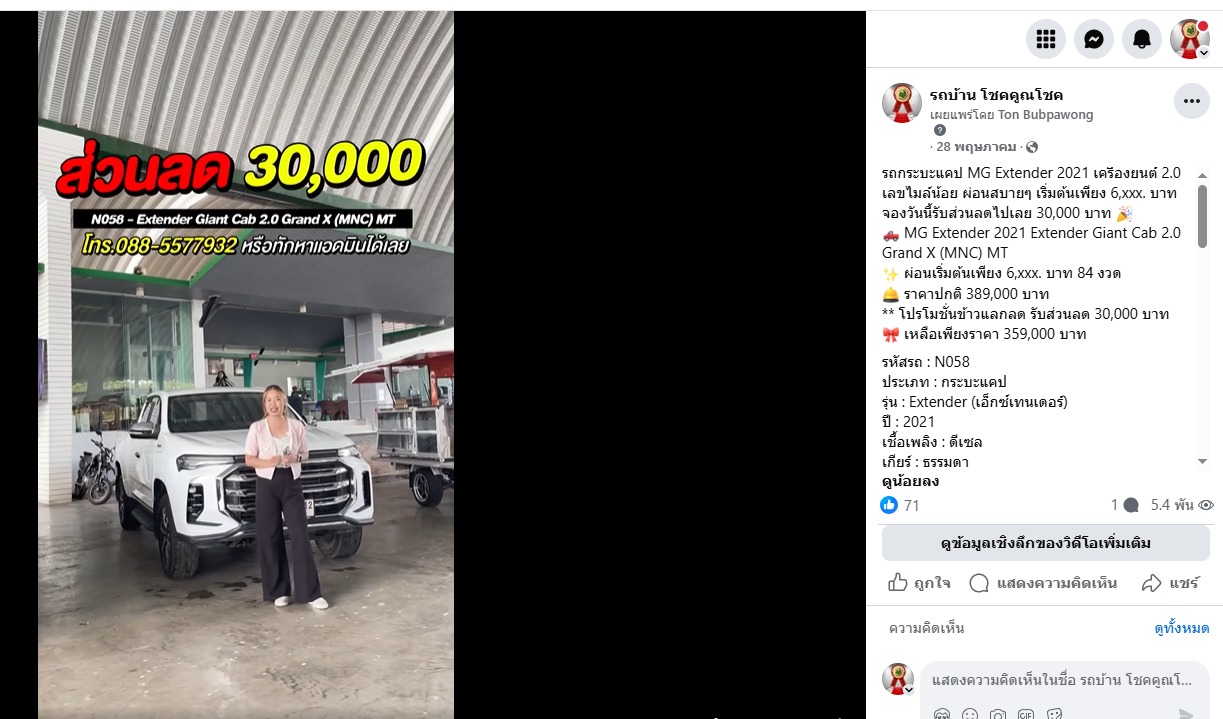1223x719 pixels.
Task: Open the three-dot post options menu
Action: 1191,101
